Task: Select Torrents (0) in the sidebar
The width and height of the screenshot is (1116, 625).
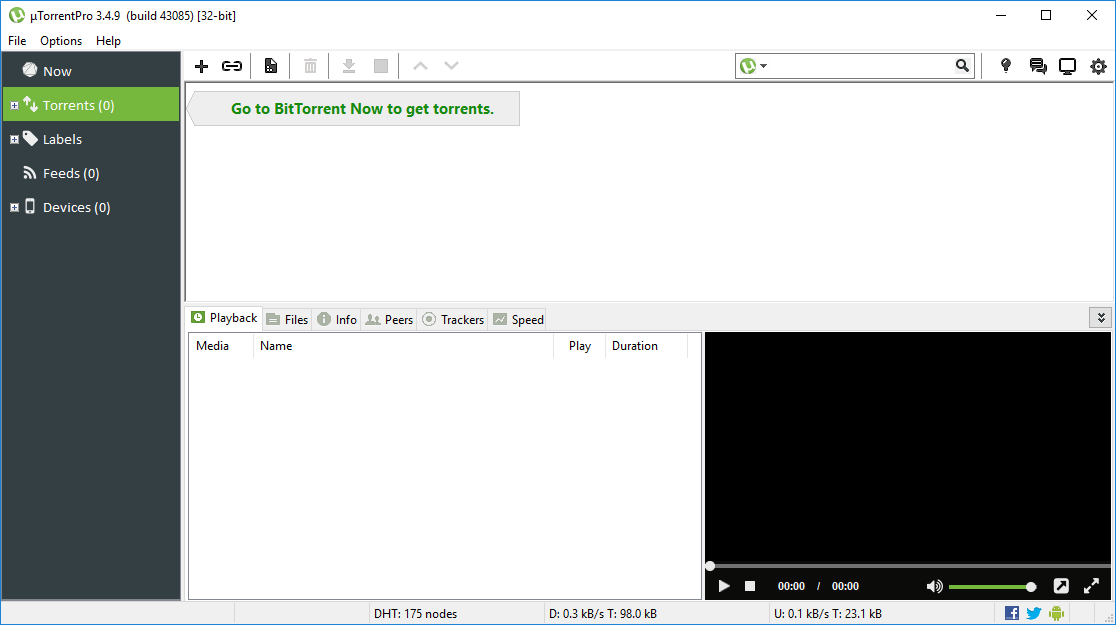Action: 90,105
